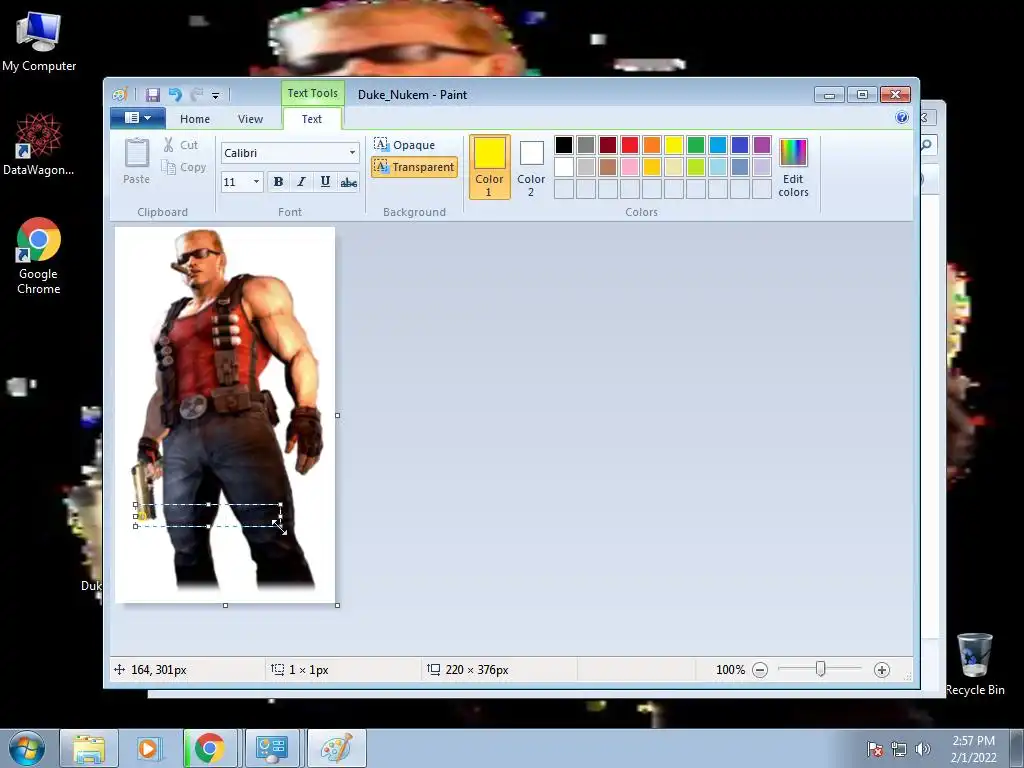Open Windows Explorer from the taskbar
This screenshot has height=768, width=1024.
(x=89, y=748)
